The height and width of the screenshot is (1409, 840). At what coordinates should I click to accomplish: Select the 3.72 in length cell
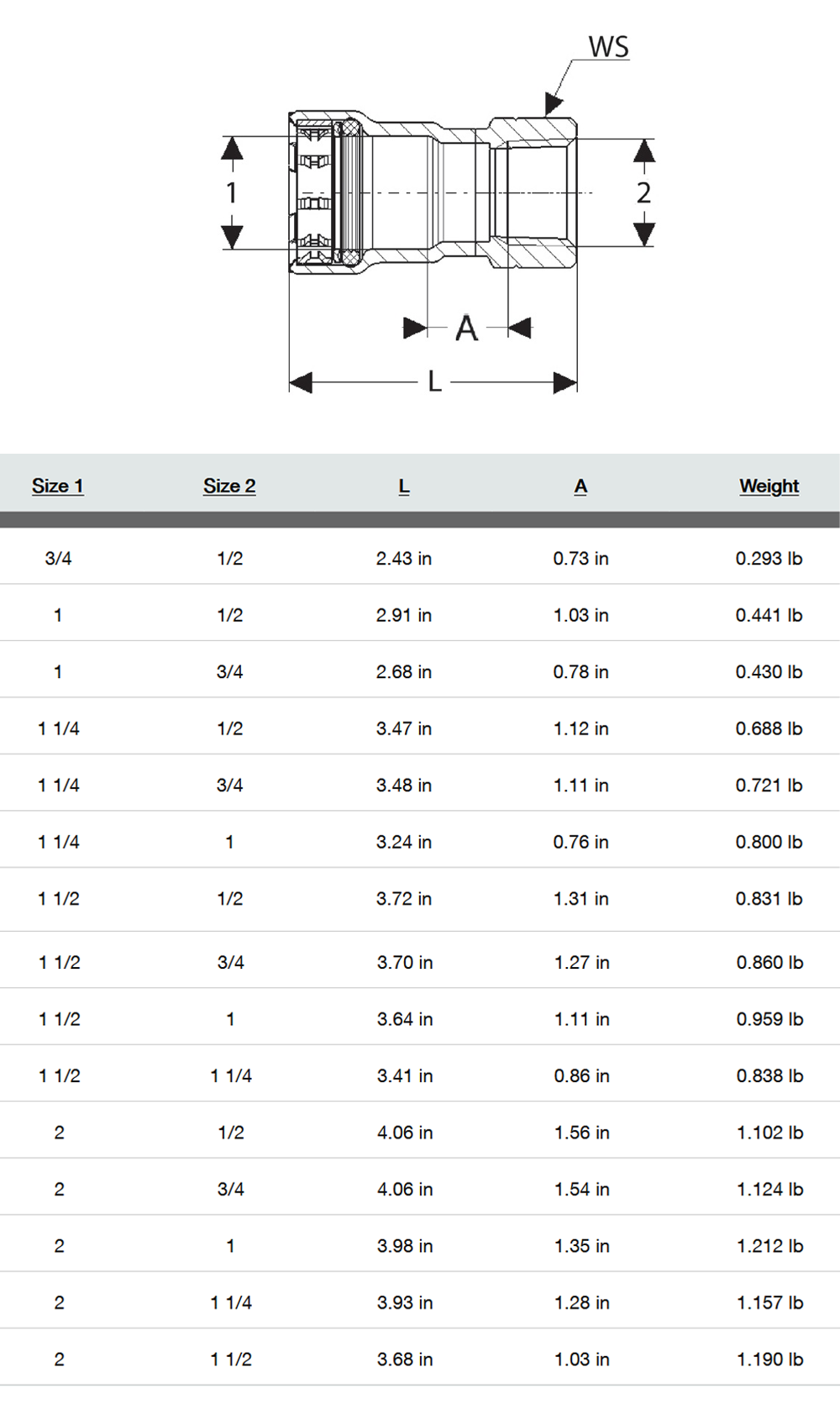pyautogui.click(x=404, y=898)
